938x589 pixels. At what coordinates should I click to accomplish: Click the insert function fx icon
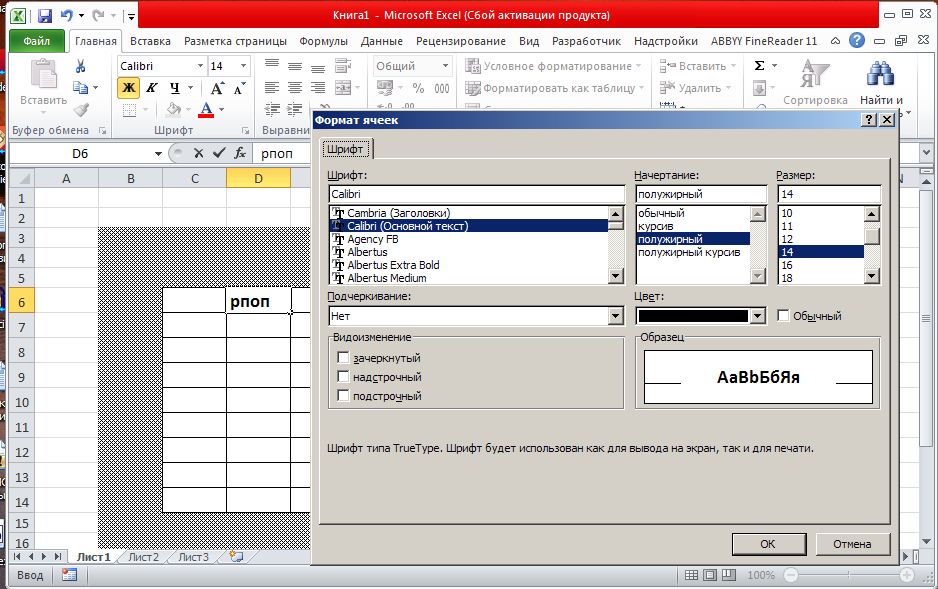pyautogui.click(x=240, y=154)
